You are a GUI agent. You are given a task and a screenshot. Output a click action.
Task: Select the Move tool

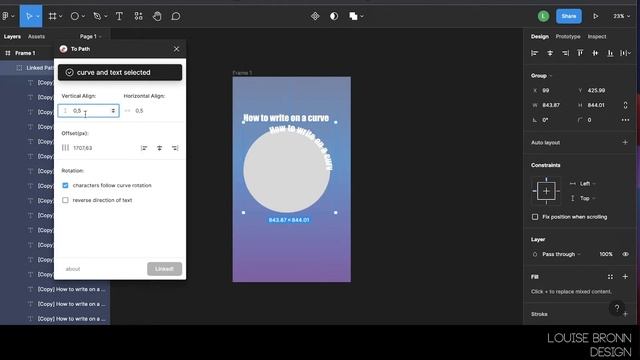tap(29, 16)
